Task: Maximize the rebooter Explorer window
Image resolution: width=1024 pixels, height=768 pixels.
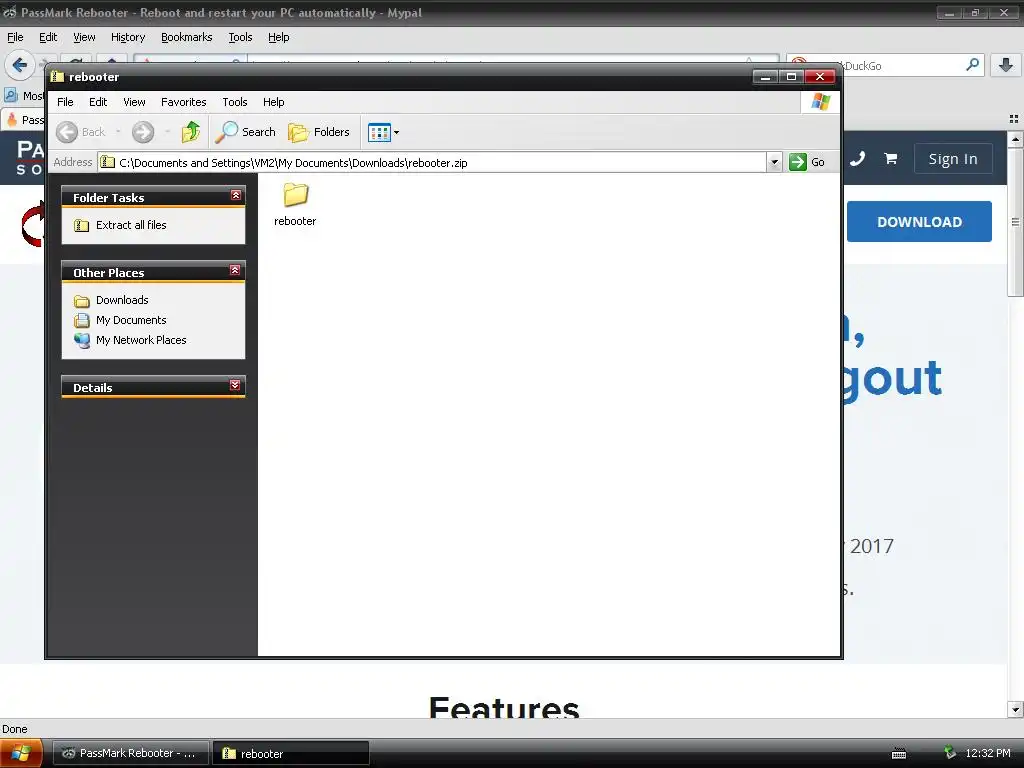Action: point(792,77)
